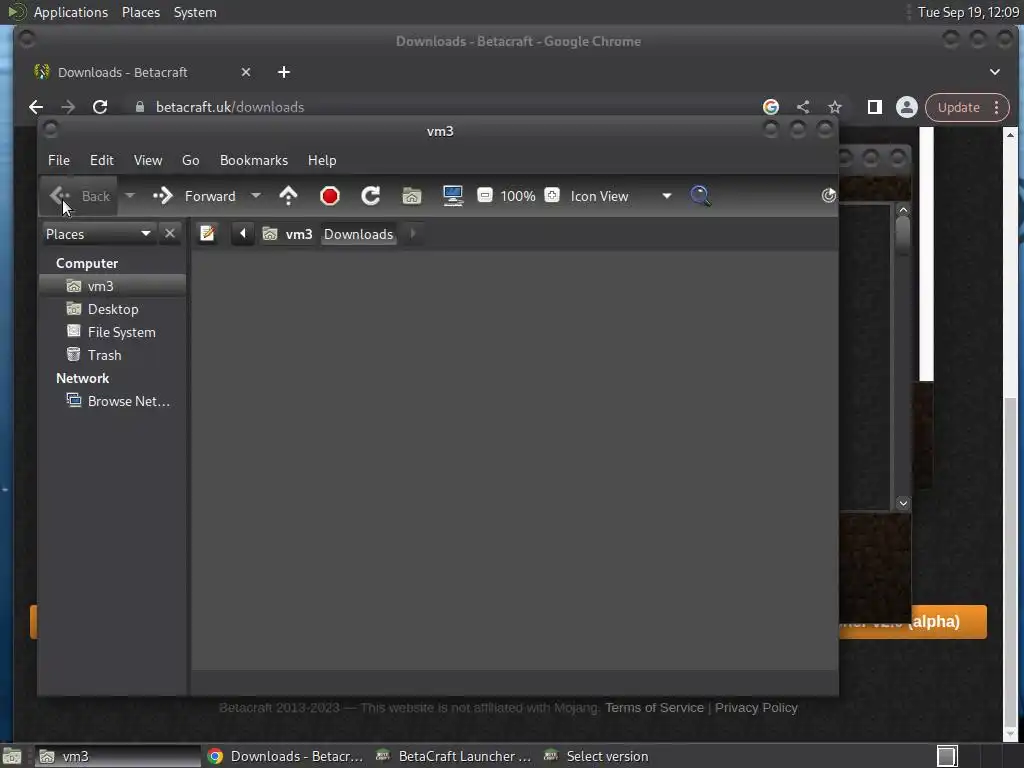The height and width of the screenshot is (768, 1024).
Task: Click the clock in the top panel
Action: coord(968,12)
